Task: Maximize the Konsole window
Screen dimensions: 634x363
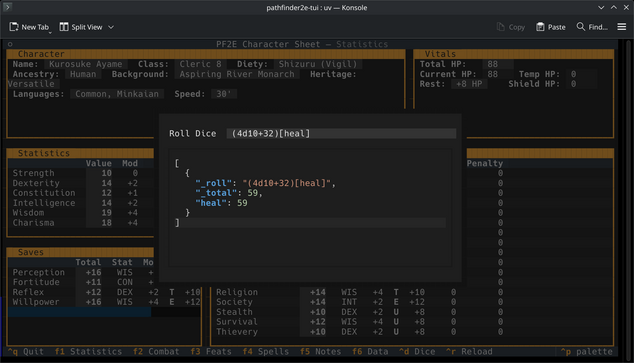Action: point(614,7)
